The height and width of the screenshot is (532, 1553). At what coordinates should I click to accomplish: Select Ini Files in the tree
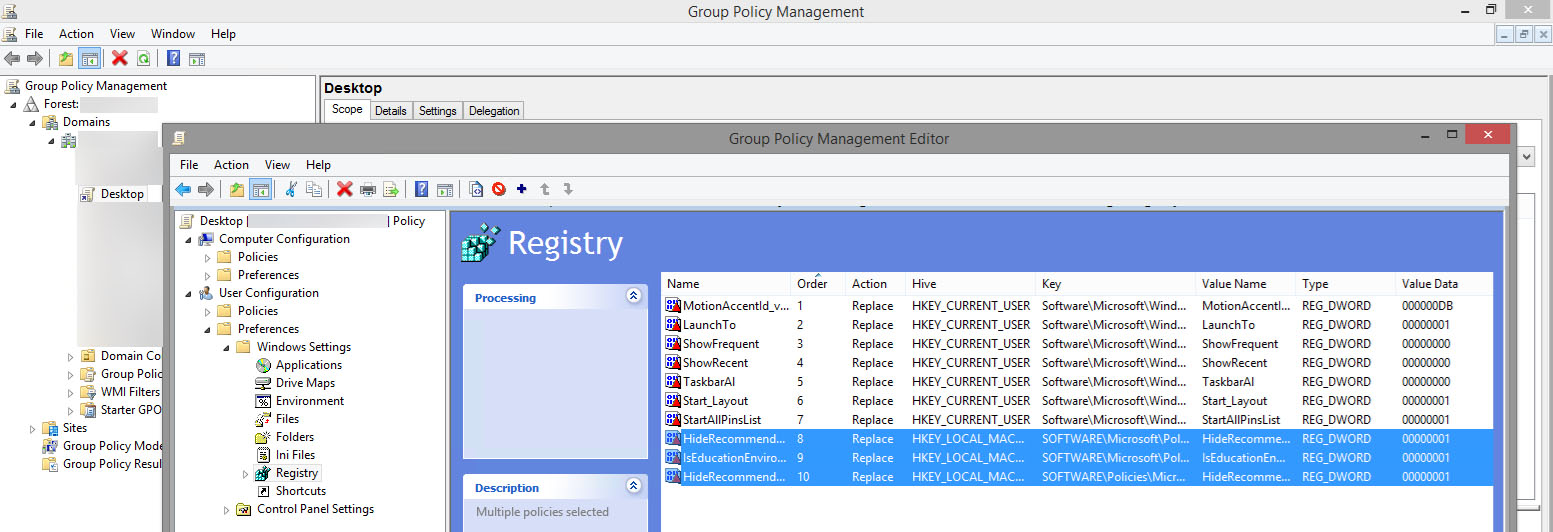[295, 455]
